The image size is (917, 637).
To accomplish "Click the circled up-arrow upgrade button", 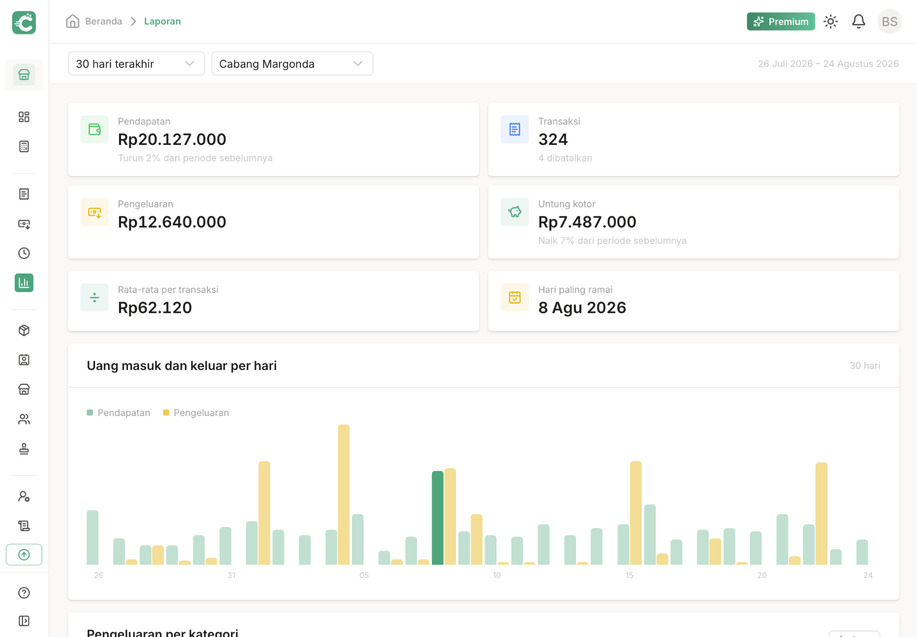I will point(24,555).
